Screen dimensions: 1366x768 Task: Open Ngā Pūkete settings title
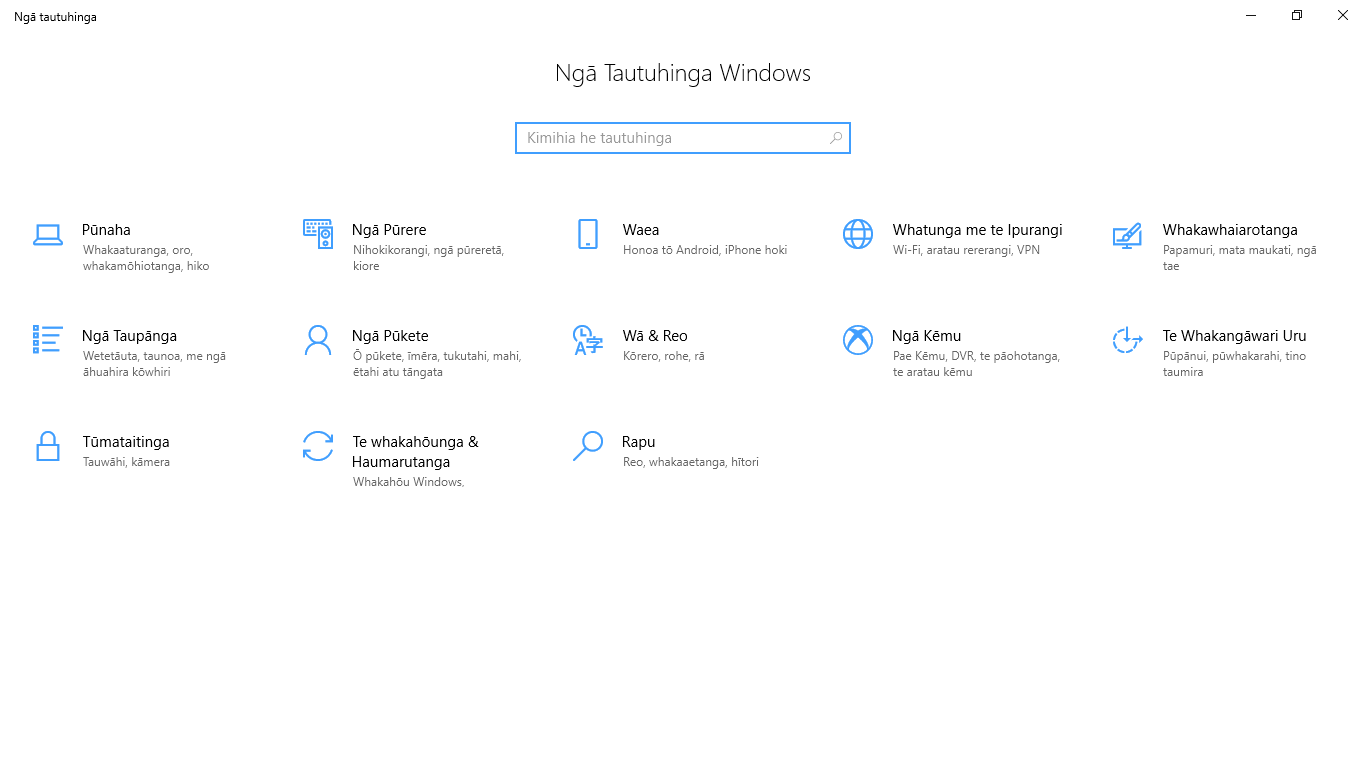pos(390,336)
